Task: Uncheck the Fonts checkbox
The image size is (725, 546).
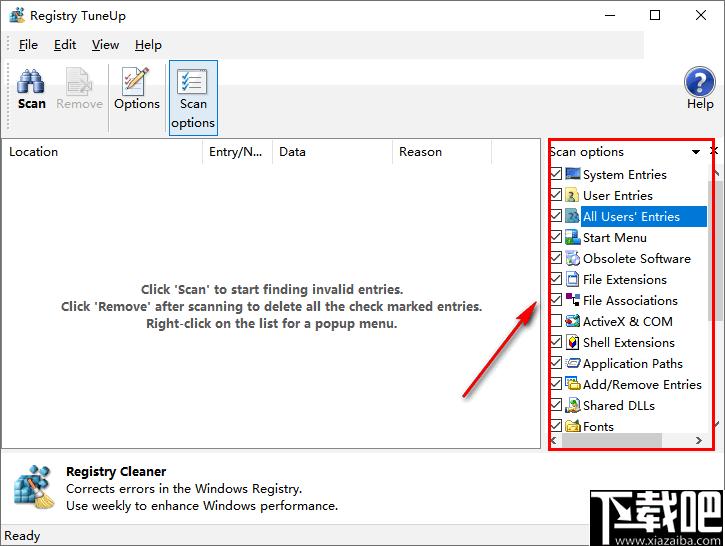Action: (x=556, y=425)
